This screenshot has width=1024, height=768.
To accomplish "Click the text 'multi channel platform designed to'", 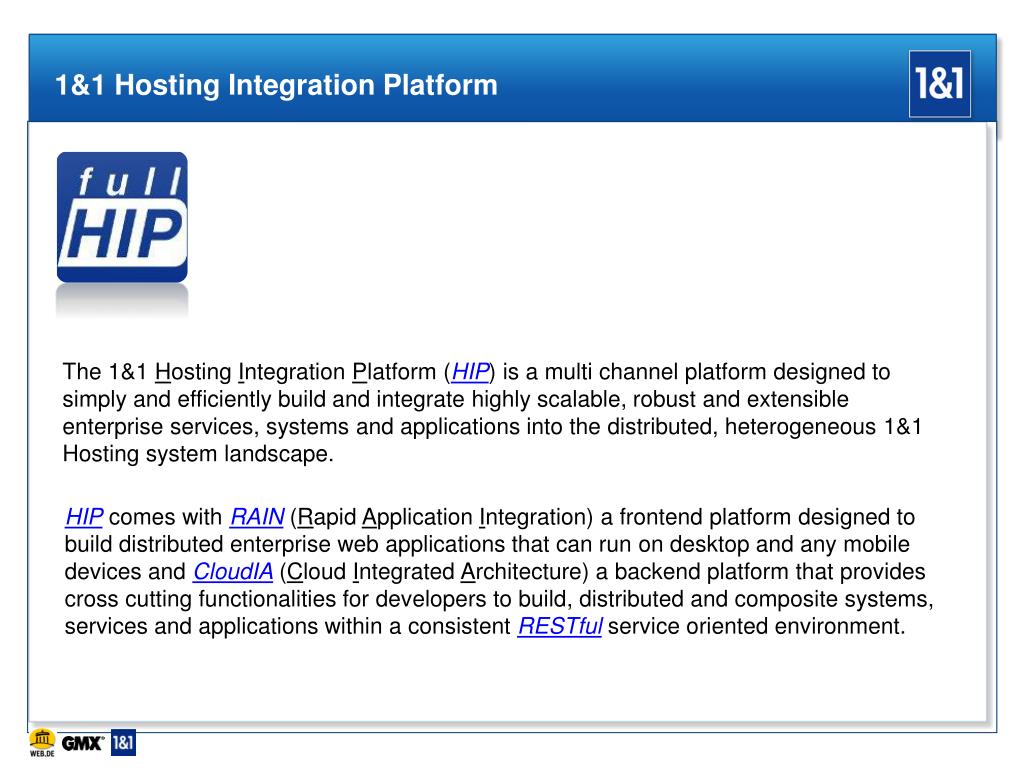I will 717,372.
